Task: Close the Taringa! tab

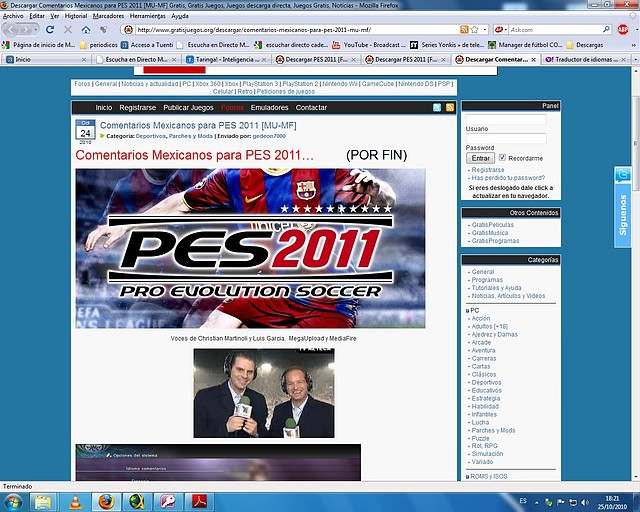Action: point(264,60)
